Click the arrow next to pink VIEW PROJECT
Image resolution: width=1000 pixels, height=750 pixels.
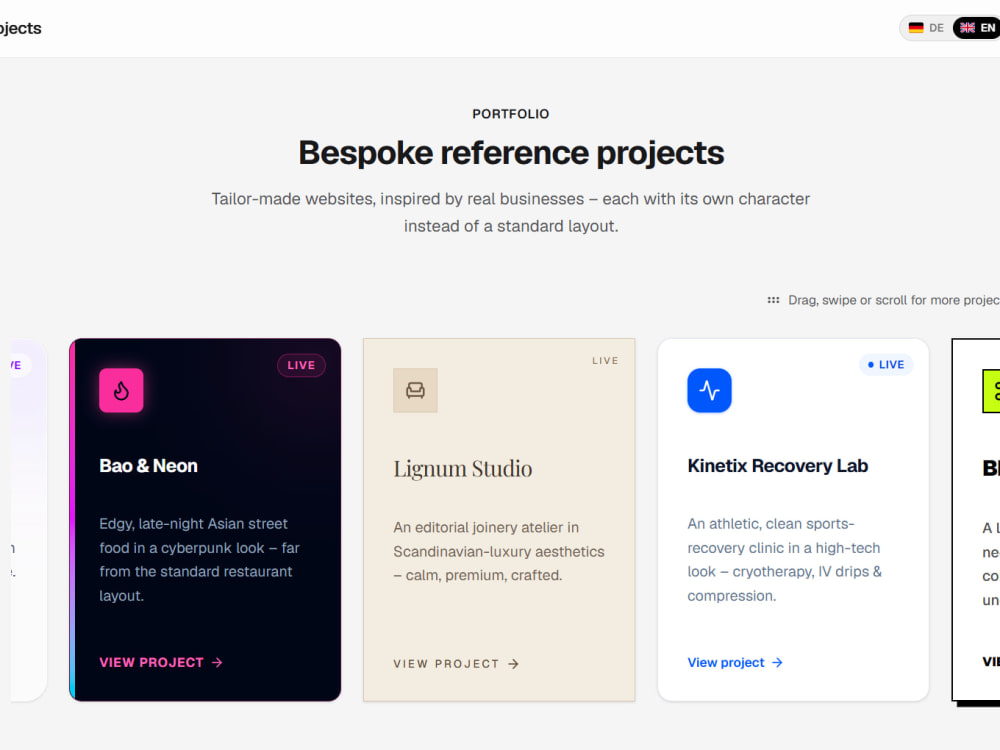point(217,663)
